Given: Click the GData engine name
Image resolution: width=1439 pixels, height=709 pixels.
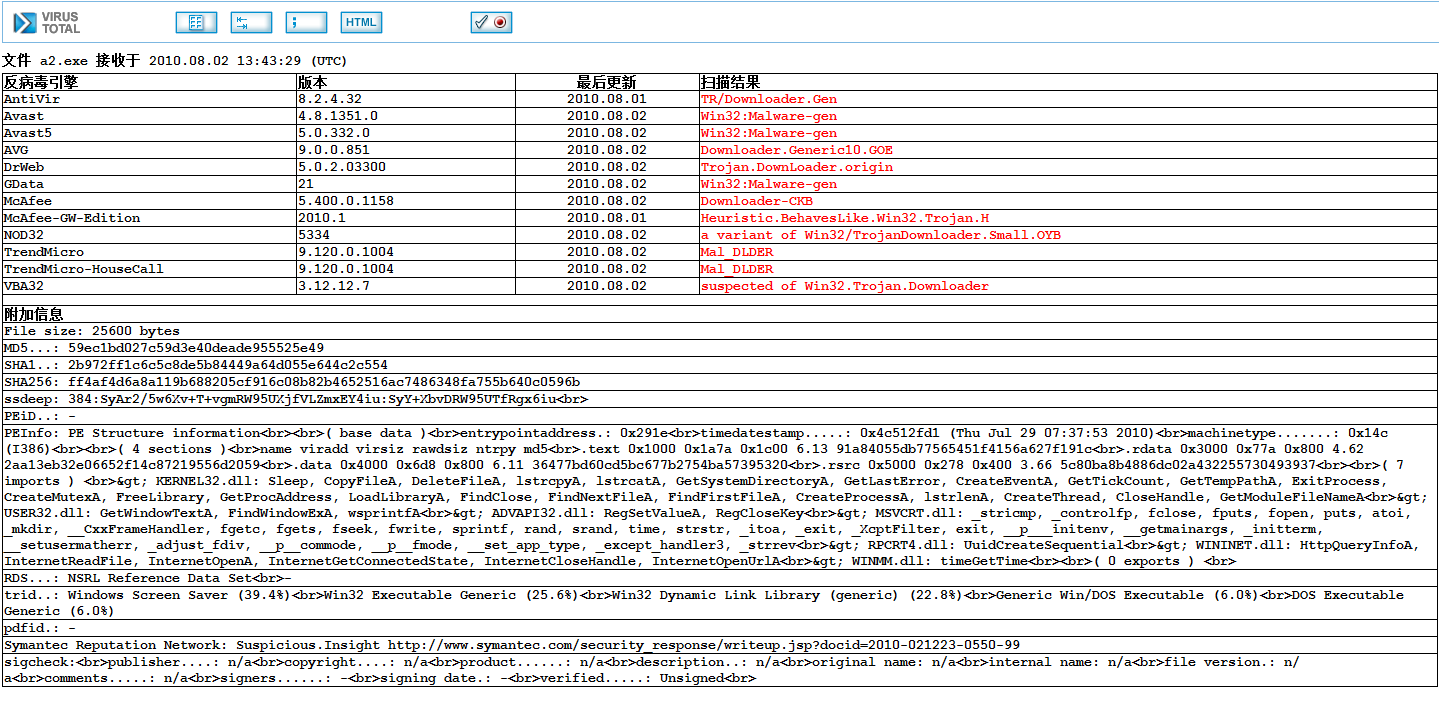Looking at the screenshot, I should pos(24,184).
